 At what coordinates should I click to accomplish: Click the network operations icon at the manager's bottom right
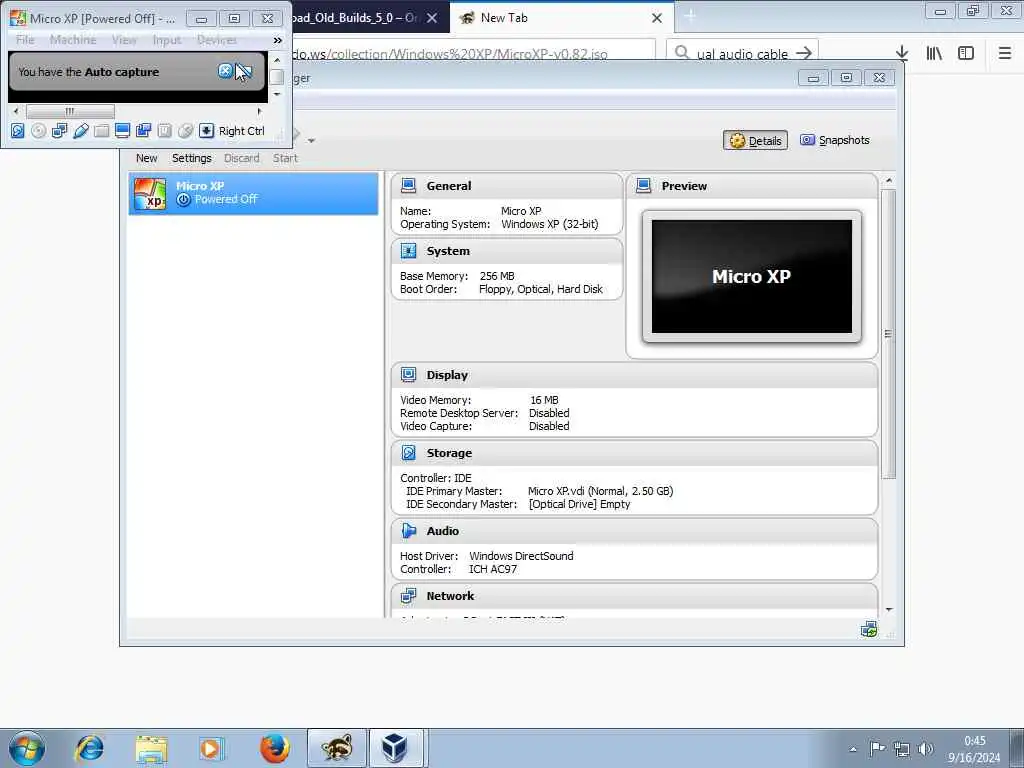pyautogui.click(x=869, y=630)
